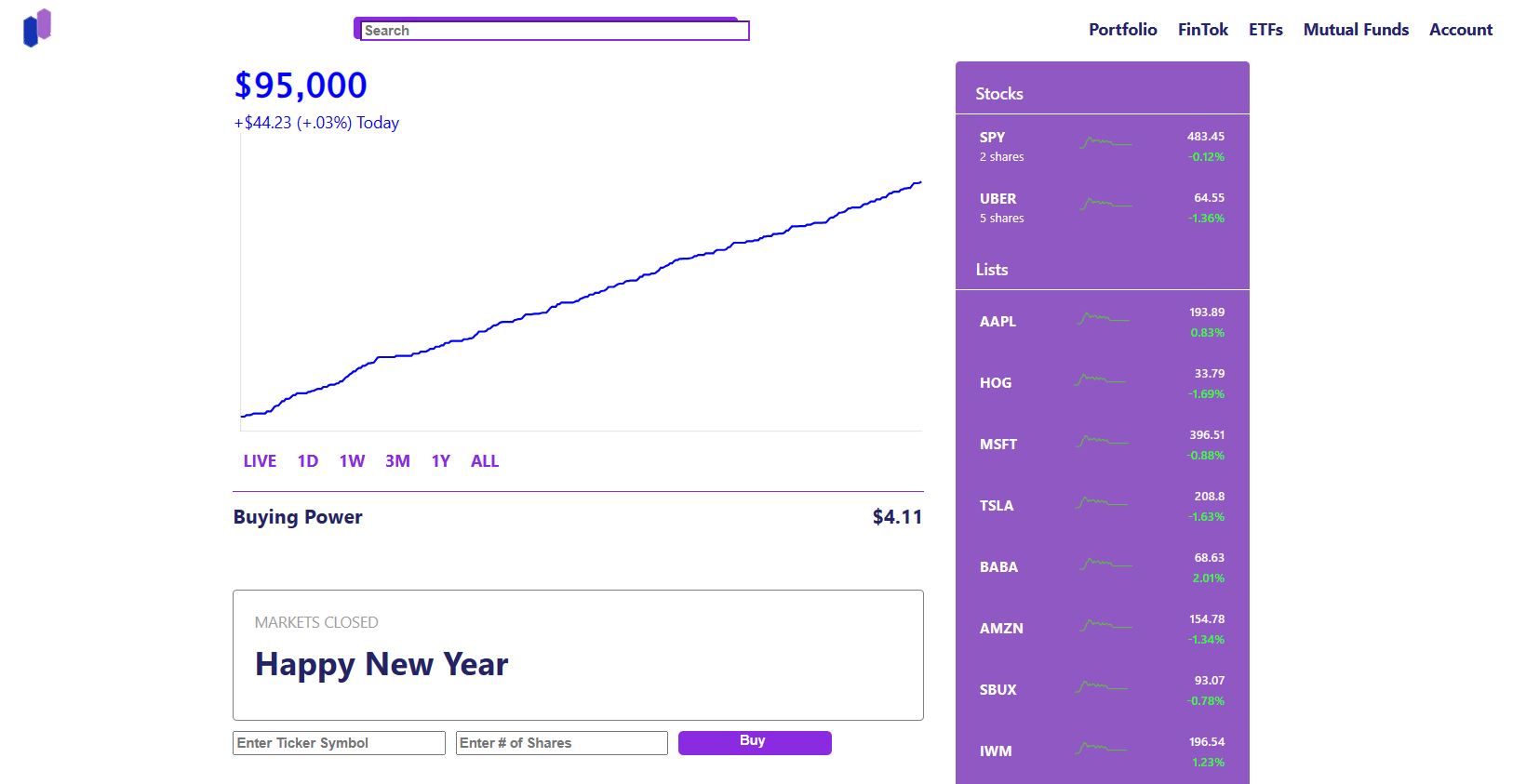Select the AAPL sparkline graph
This screenshot has width=1513, height=784.
(1106, 320)
